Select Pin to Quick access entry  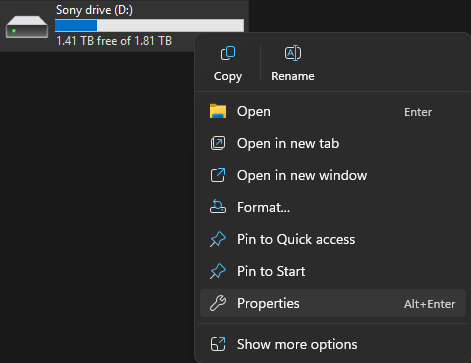point(333,239)
